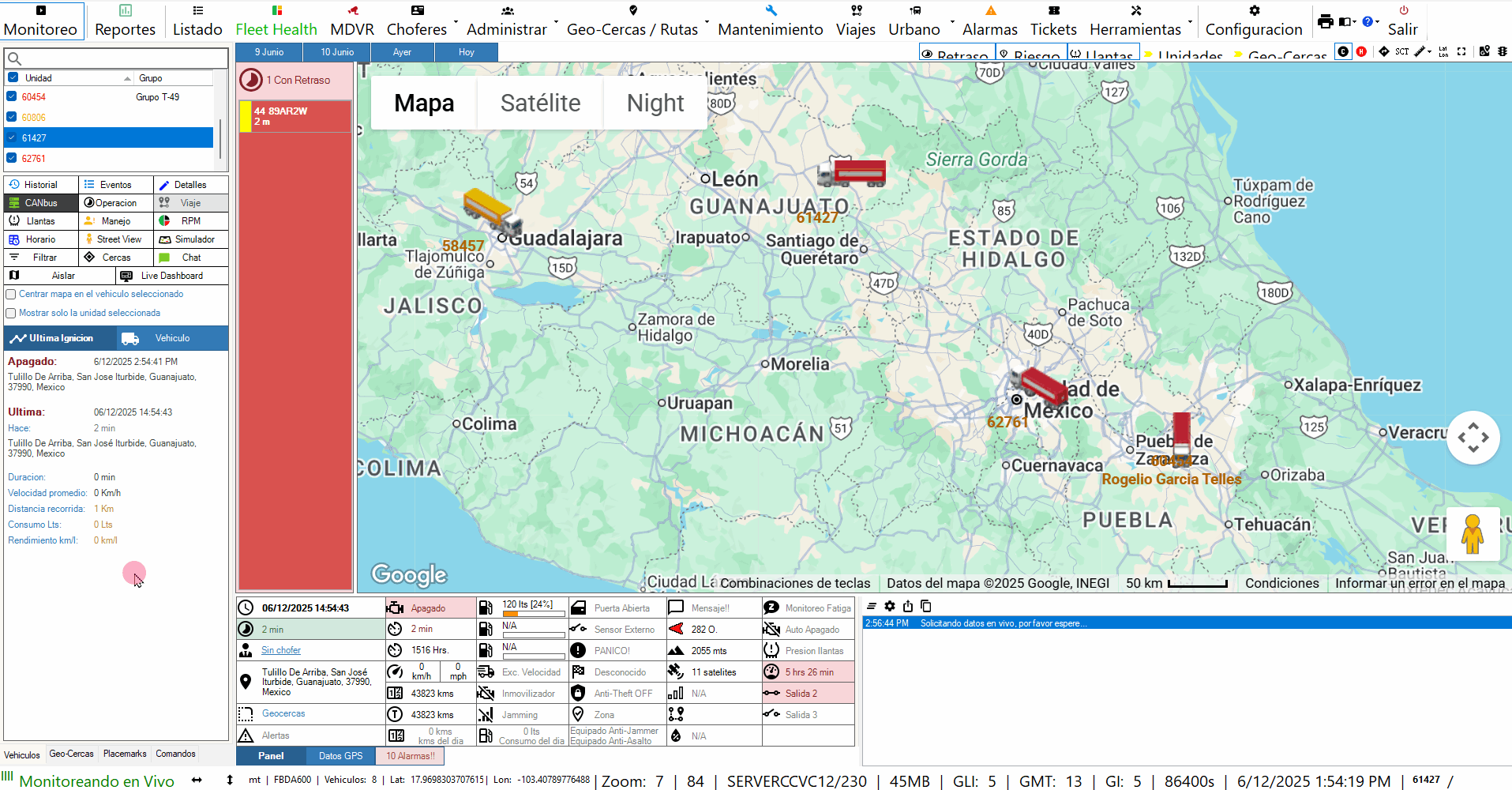Open Historial for selected unit
The width and height of the screenshot is (1512, 790).
[41, 185]
